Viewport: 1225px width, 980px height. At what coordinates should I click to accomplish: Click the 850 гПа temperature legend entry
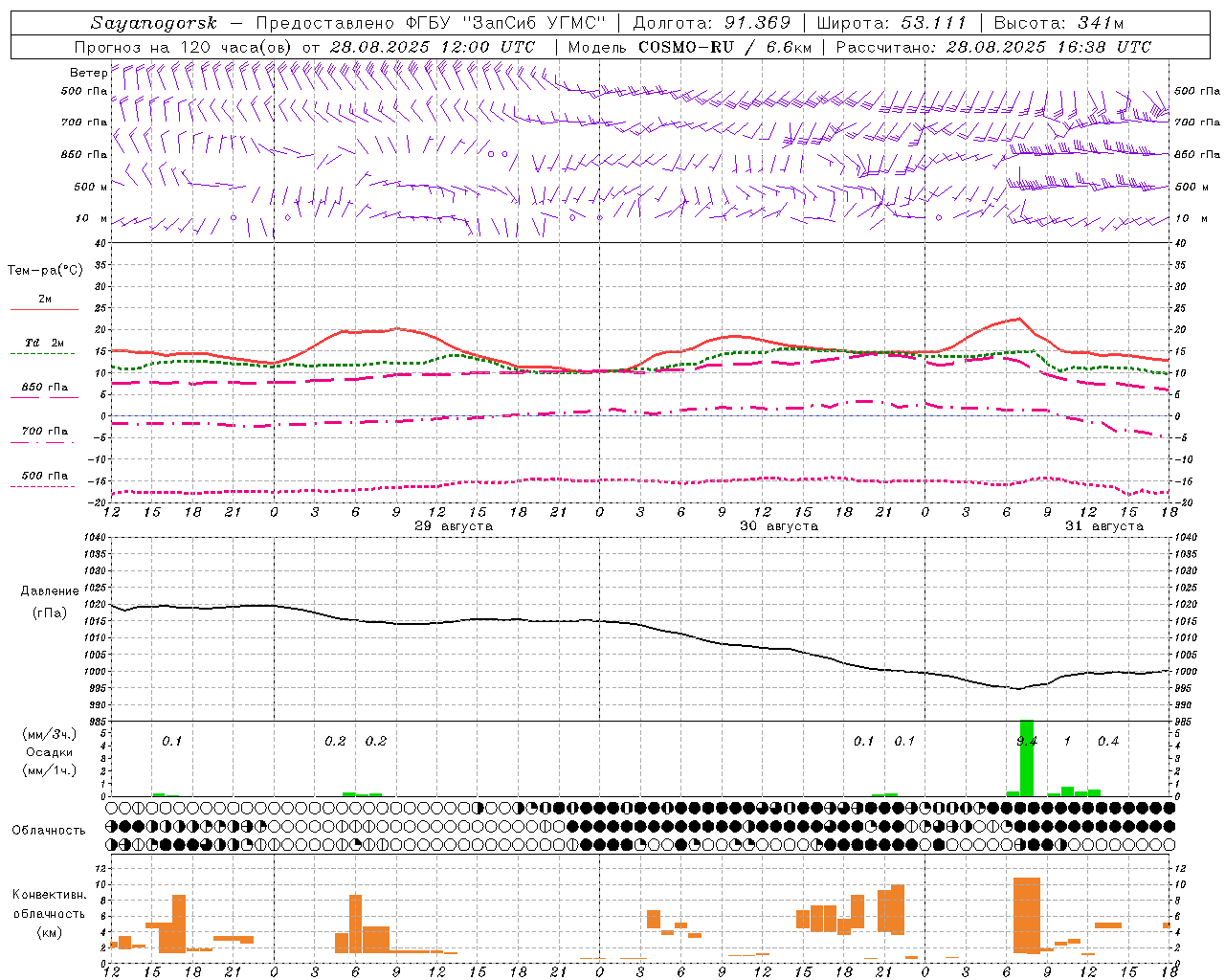tap(45, 390)
